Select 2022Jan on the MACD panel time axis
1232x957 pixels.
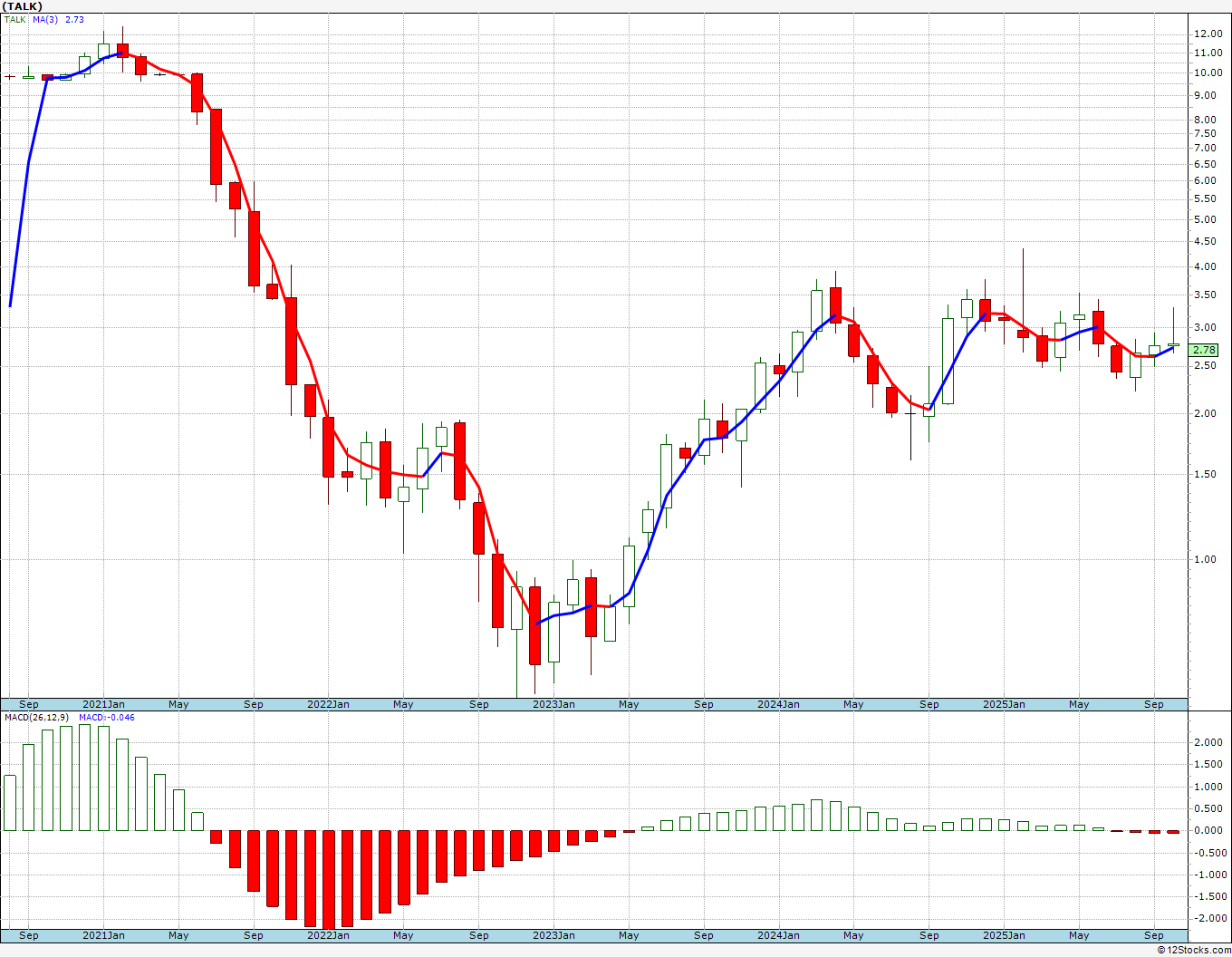(x=328, y=935)
